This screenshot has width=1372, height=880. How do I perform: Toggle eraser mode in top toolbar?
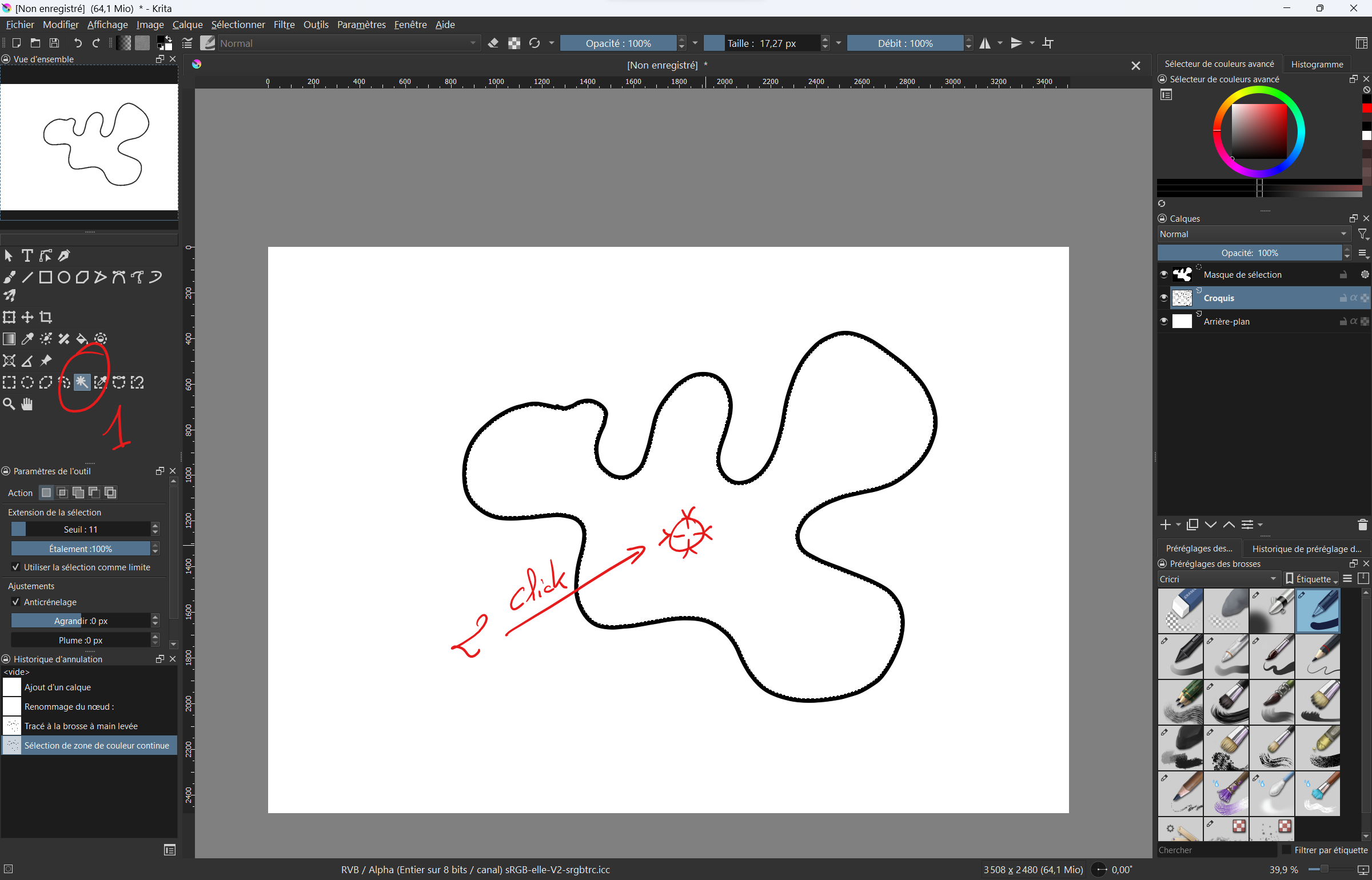493,43
